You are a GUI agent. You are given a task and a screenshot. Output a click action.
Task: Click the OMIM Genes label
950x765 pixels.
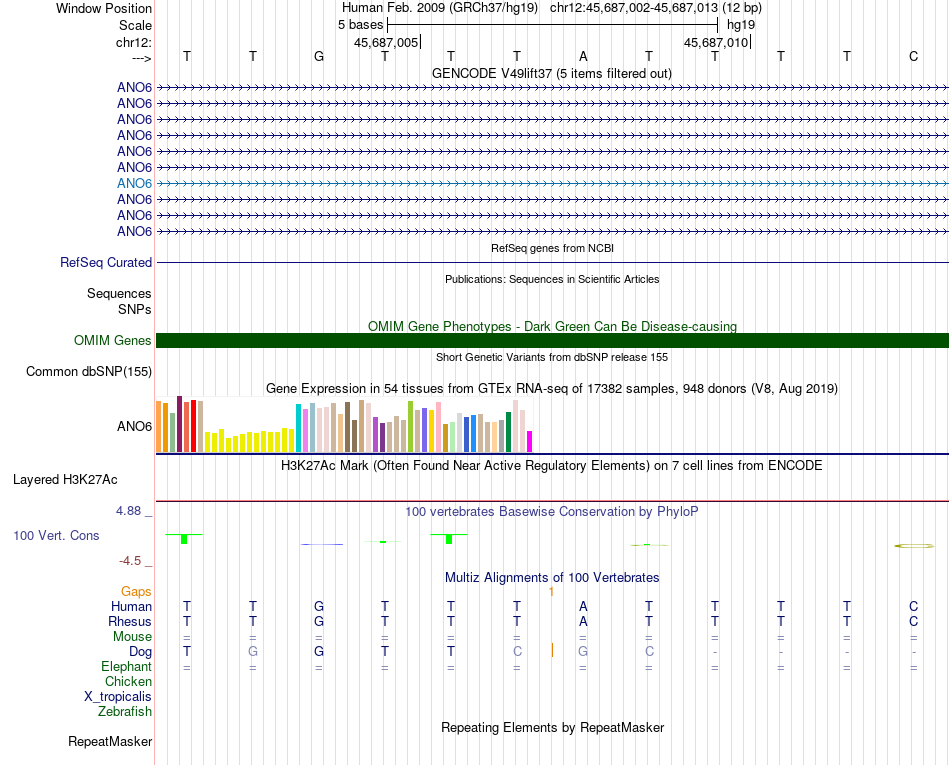click(x=112, y=340)
